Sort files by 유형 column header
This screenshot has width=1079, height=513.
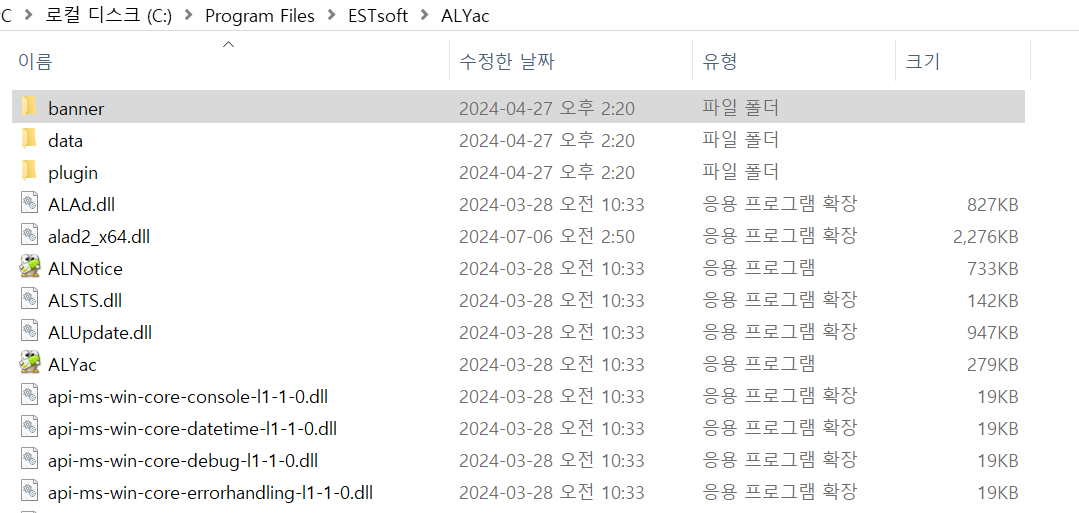click(720, 62)
